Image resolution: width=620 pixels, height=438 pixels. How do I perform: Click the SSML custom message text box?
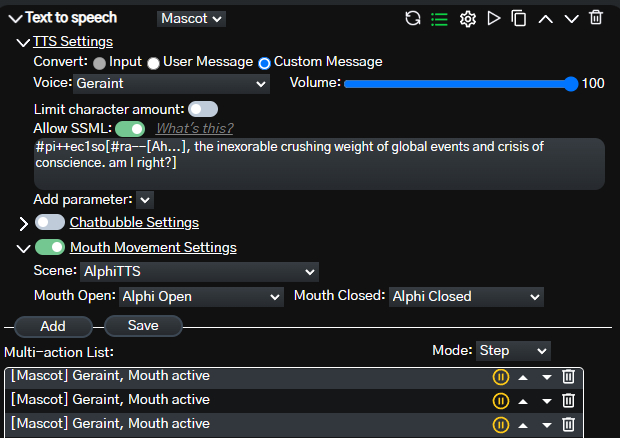(318, 163)
